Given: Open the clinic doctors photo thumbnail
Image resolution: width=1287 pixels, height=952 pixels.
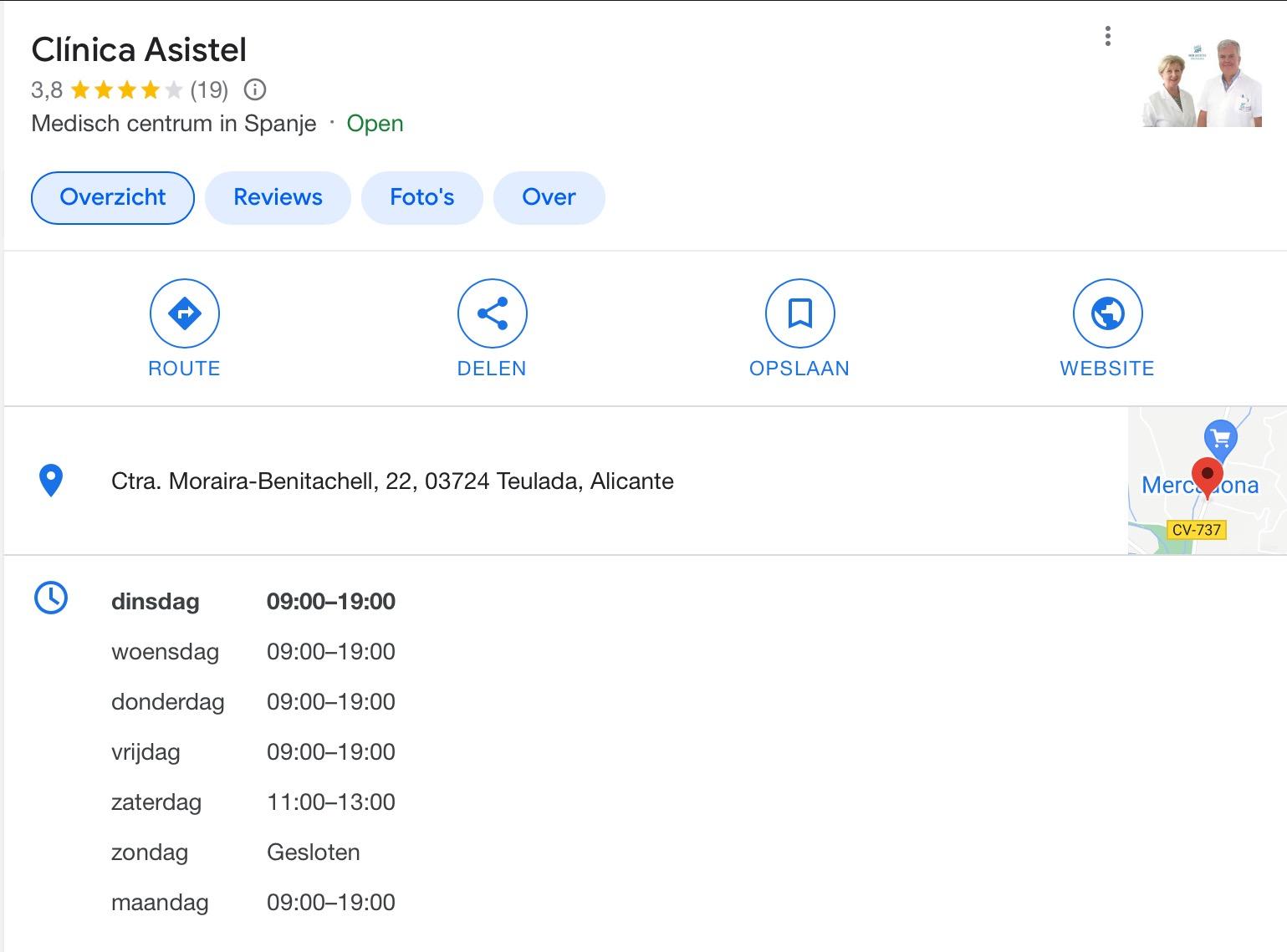Looking at the screenshot, I should 1202,81.
